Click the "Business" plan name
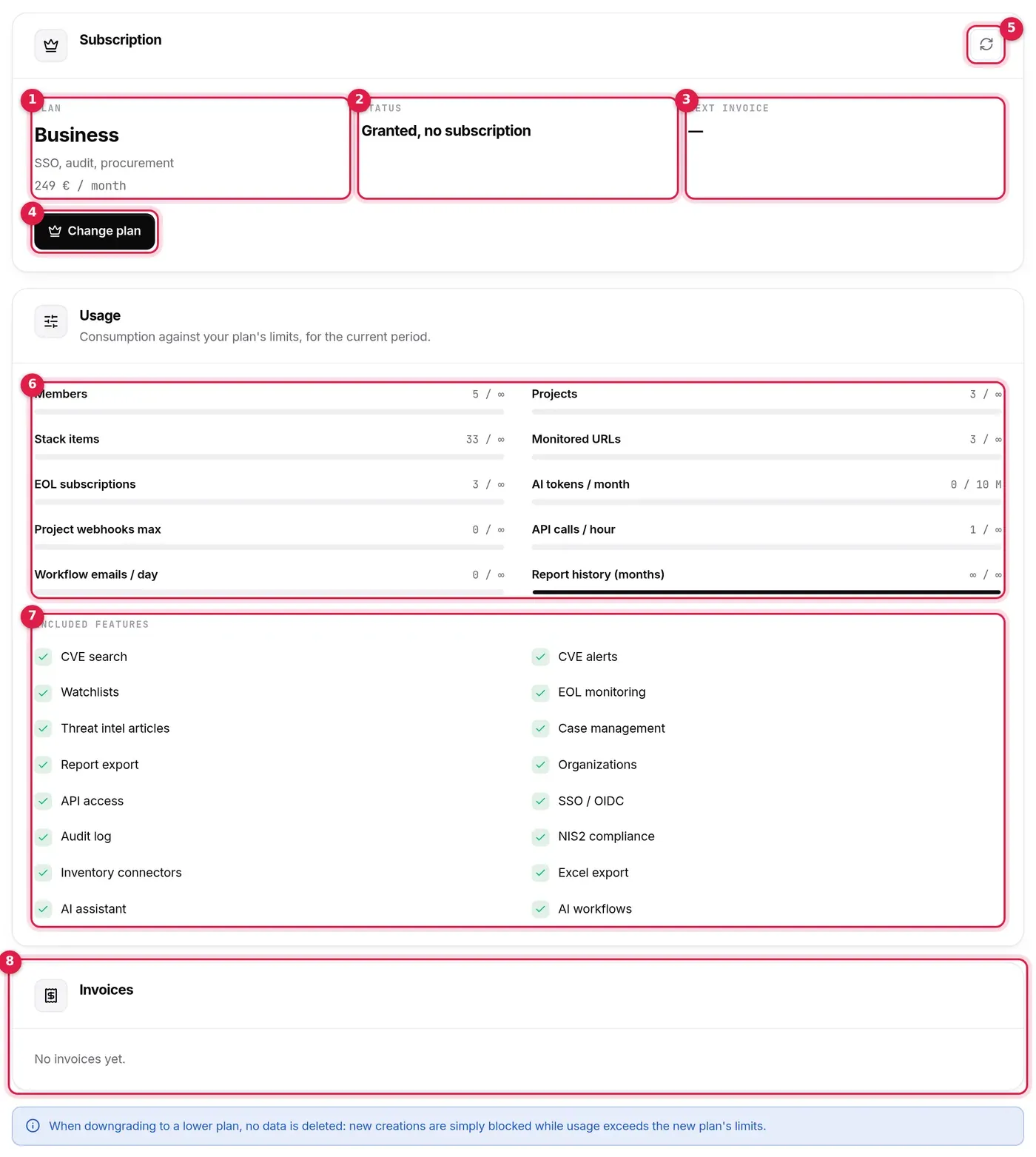Viewport: 1036px width, 1157px height. [x=77, y=135]
